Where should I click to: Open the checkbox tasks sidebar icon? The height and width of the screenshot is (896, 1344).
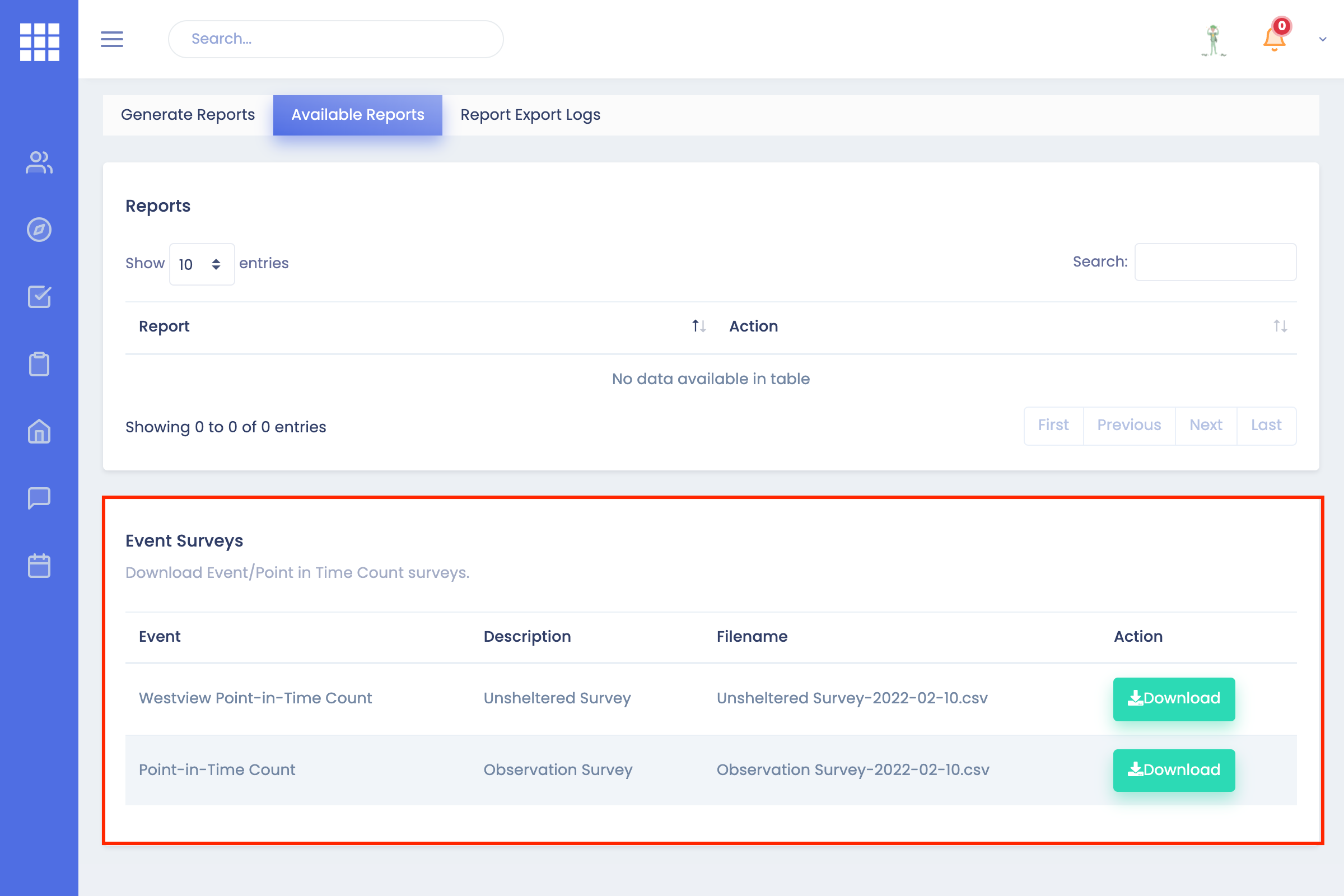click(39, 297)
